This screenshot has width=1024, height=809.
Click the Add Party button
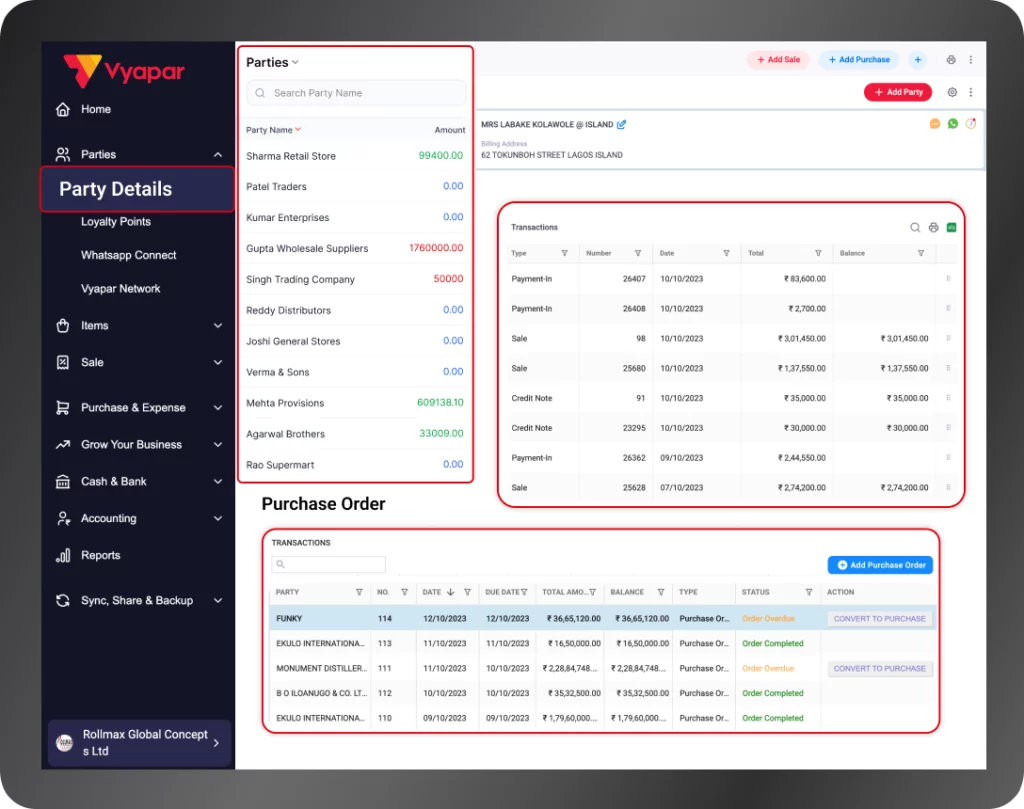[897, 91]
